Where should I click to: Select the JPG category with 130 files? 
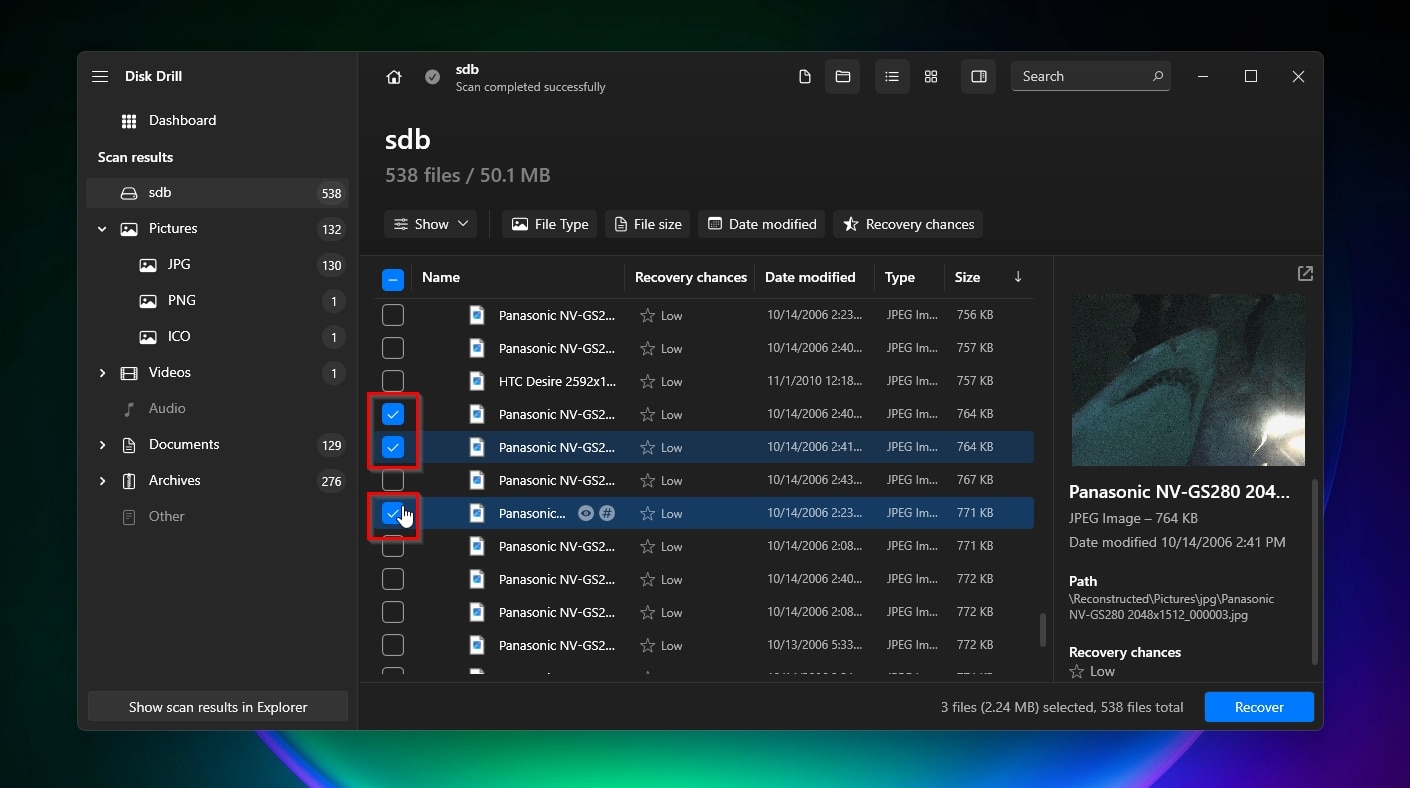click(217, 265)
